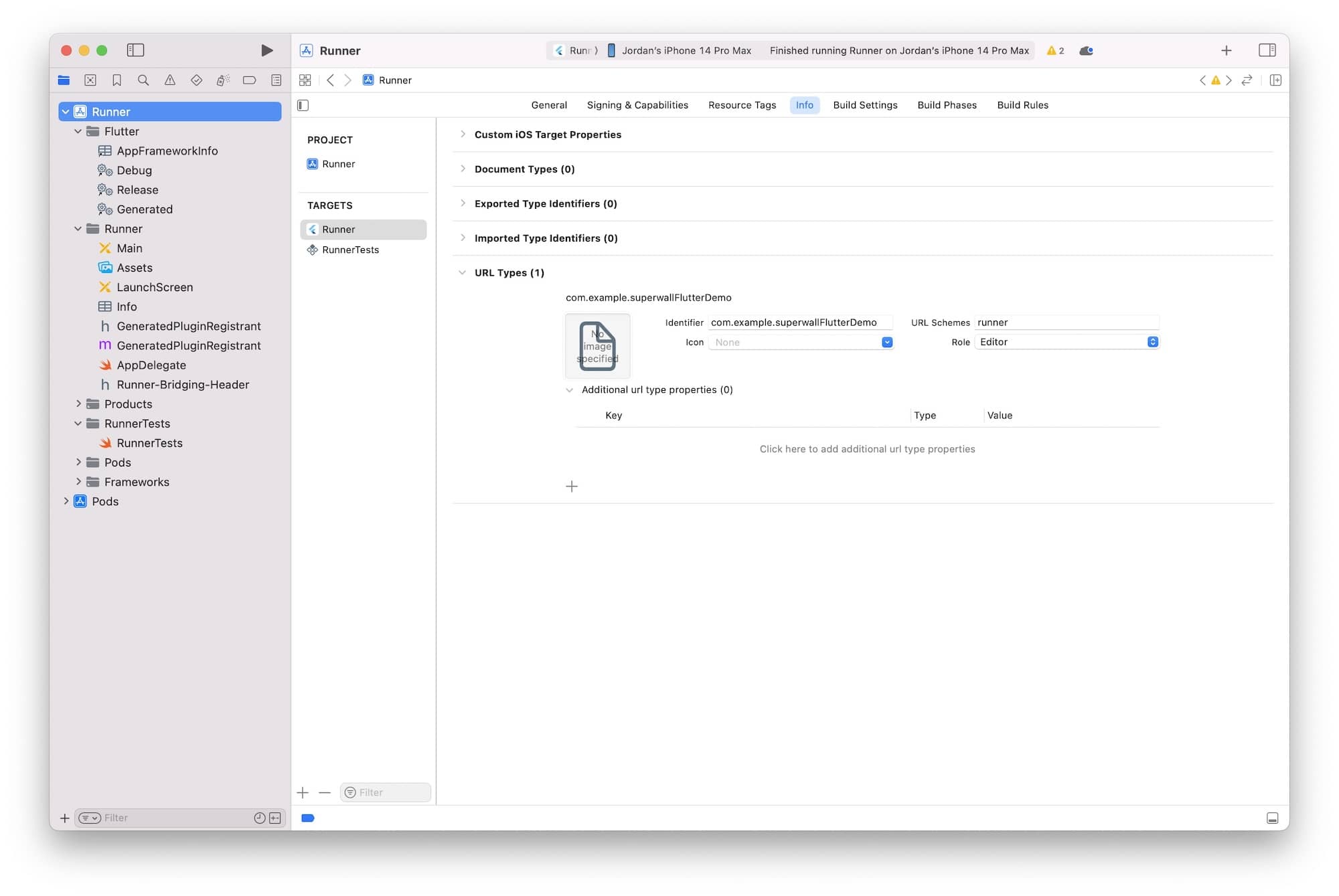The height and width of the screenshot is (896, 1339).
Task: Toggle the left navigator sidebar
Action: point(136,50)
